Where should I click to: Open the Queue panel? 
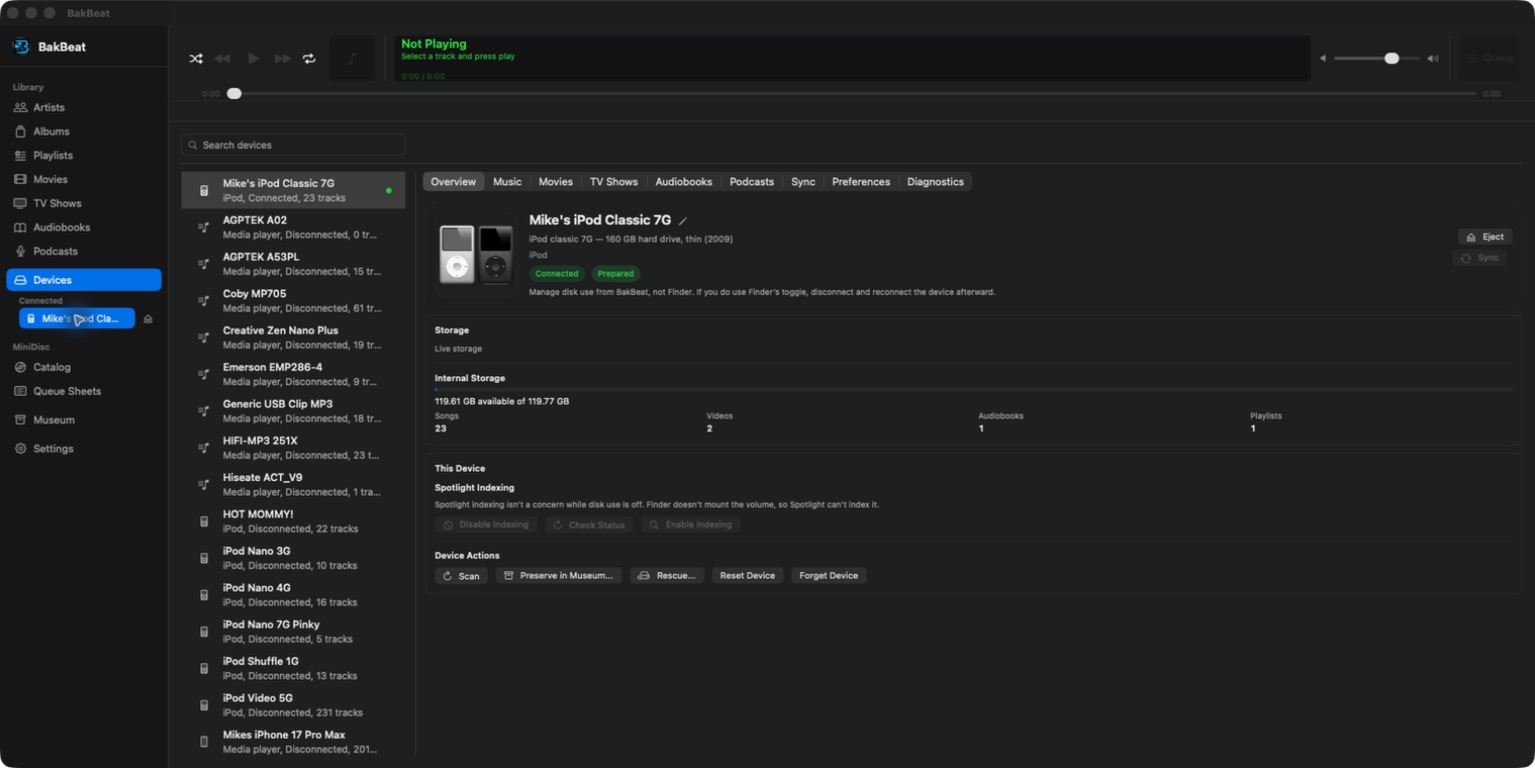coord(1489,59)
